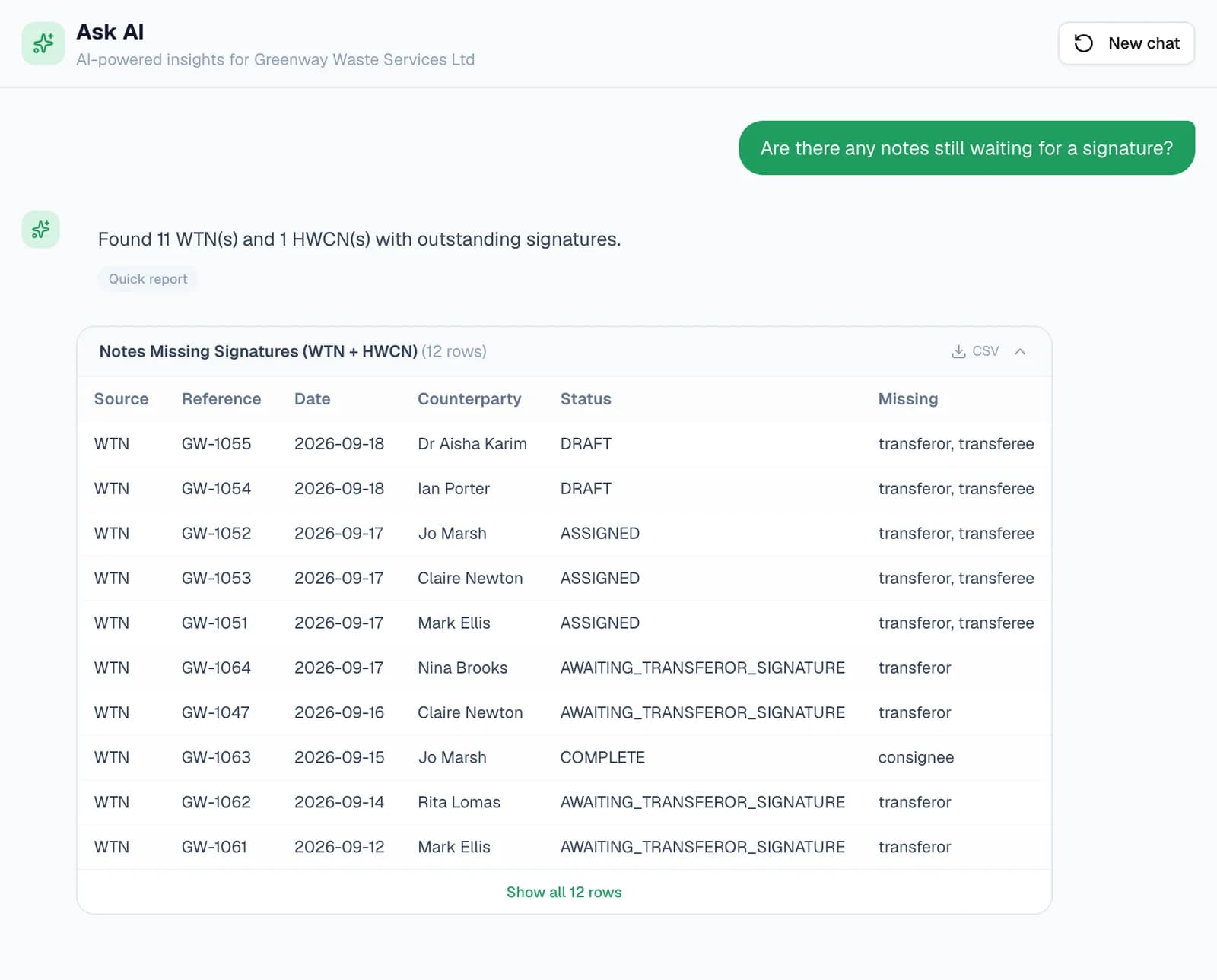Select reference GW-1054
This screenshot has height=980, width=1217.
click(x=216, y=489)
